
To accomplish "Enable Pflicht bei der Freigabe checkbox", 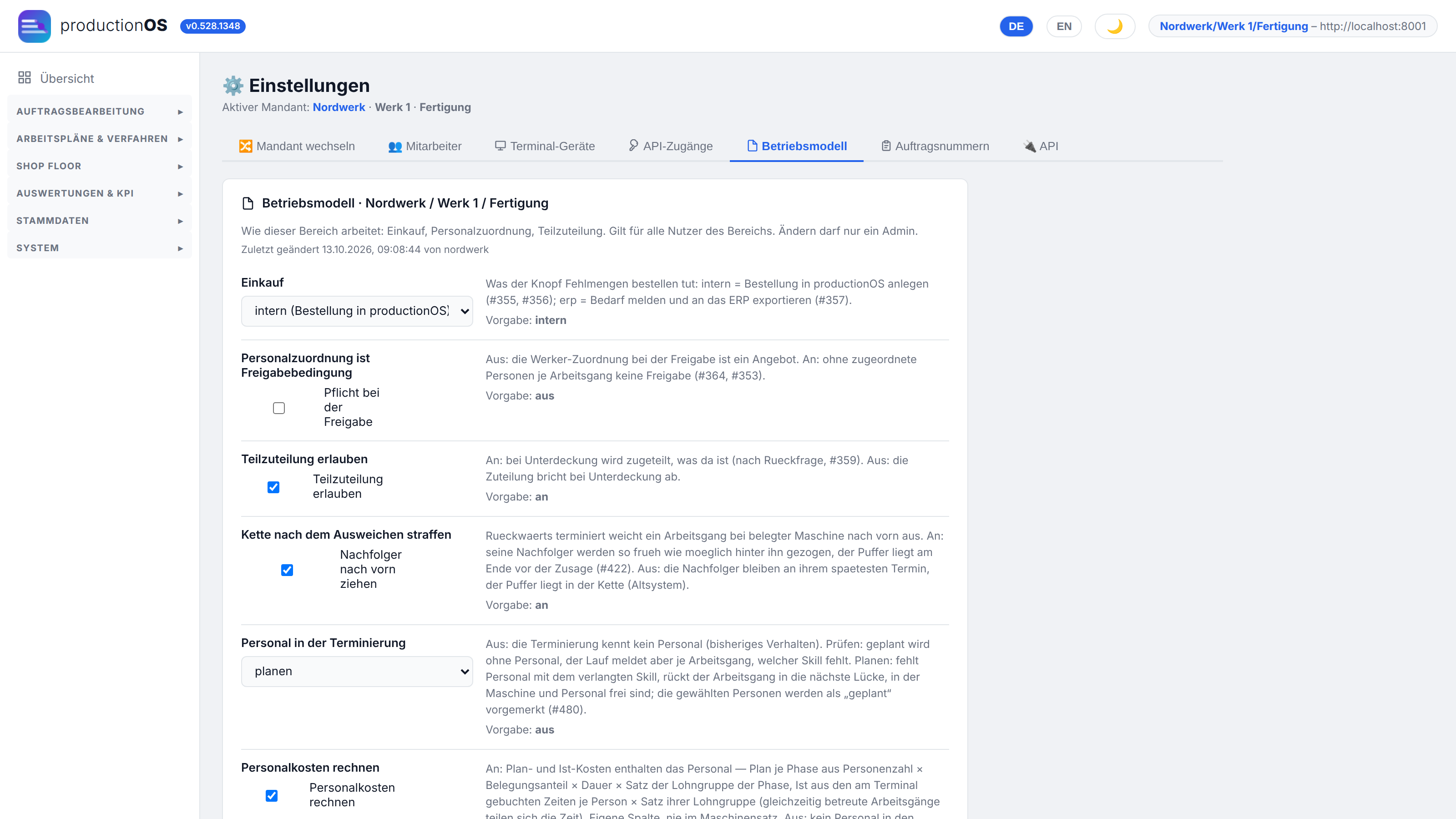I will click(x=278, y=408).
